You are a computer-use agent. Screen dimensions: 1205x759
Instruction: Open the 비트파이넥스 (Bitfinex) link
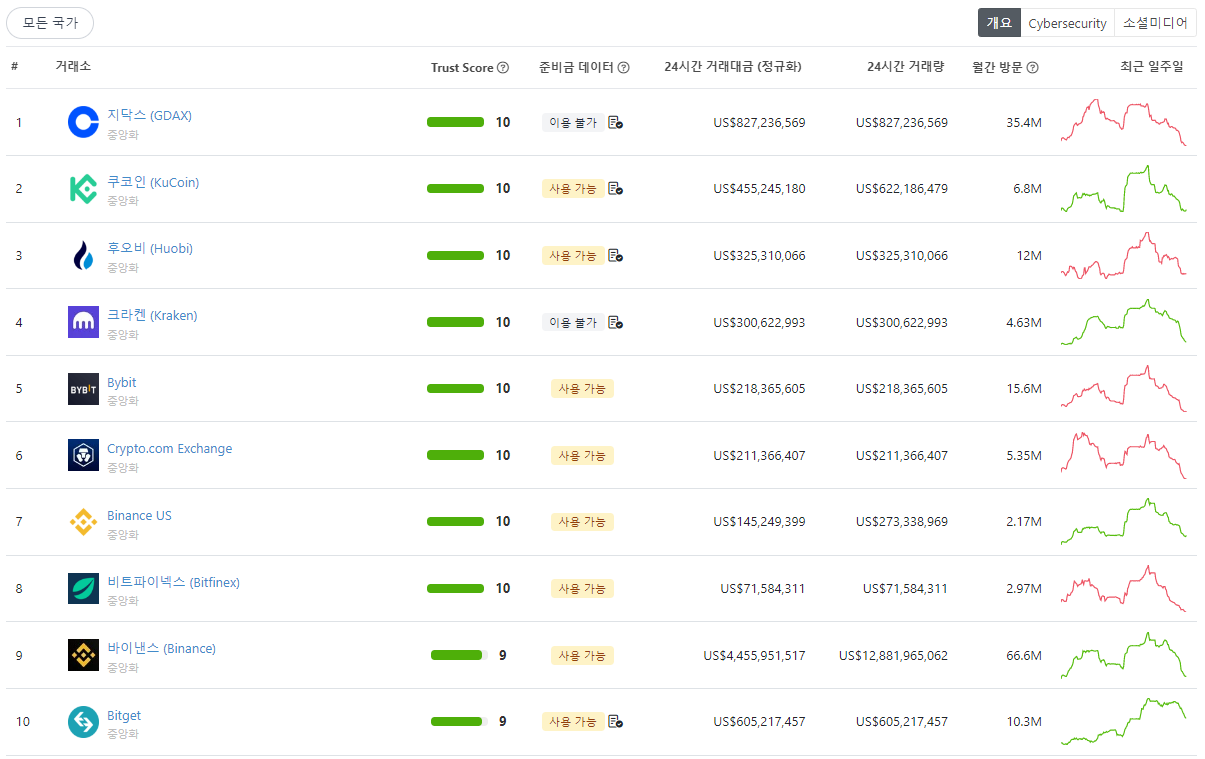(173, 582)
